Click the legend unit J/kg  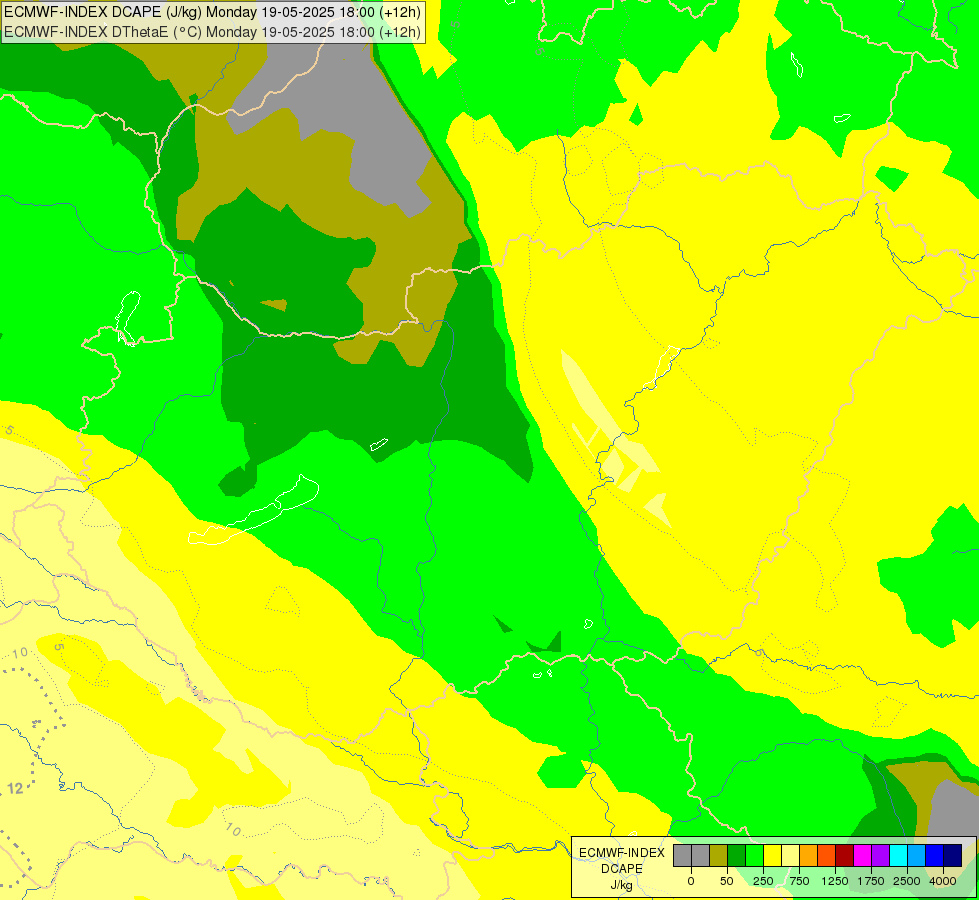click(622, 885)
